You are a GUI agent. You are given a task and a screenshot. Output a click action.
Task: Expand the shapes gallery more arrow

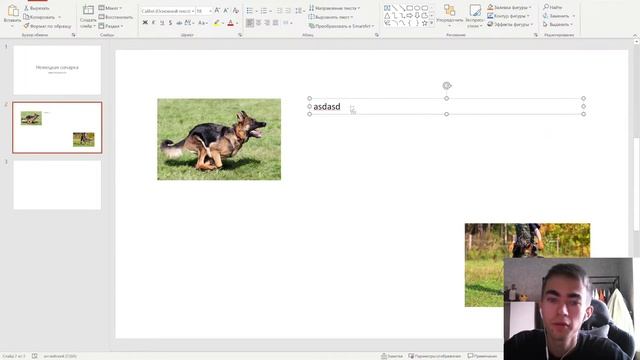(431, 24)
